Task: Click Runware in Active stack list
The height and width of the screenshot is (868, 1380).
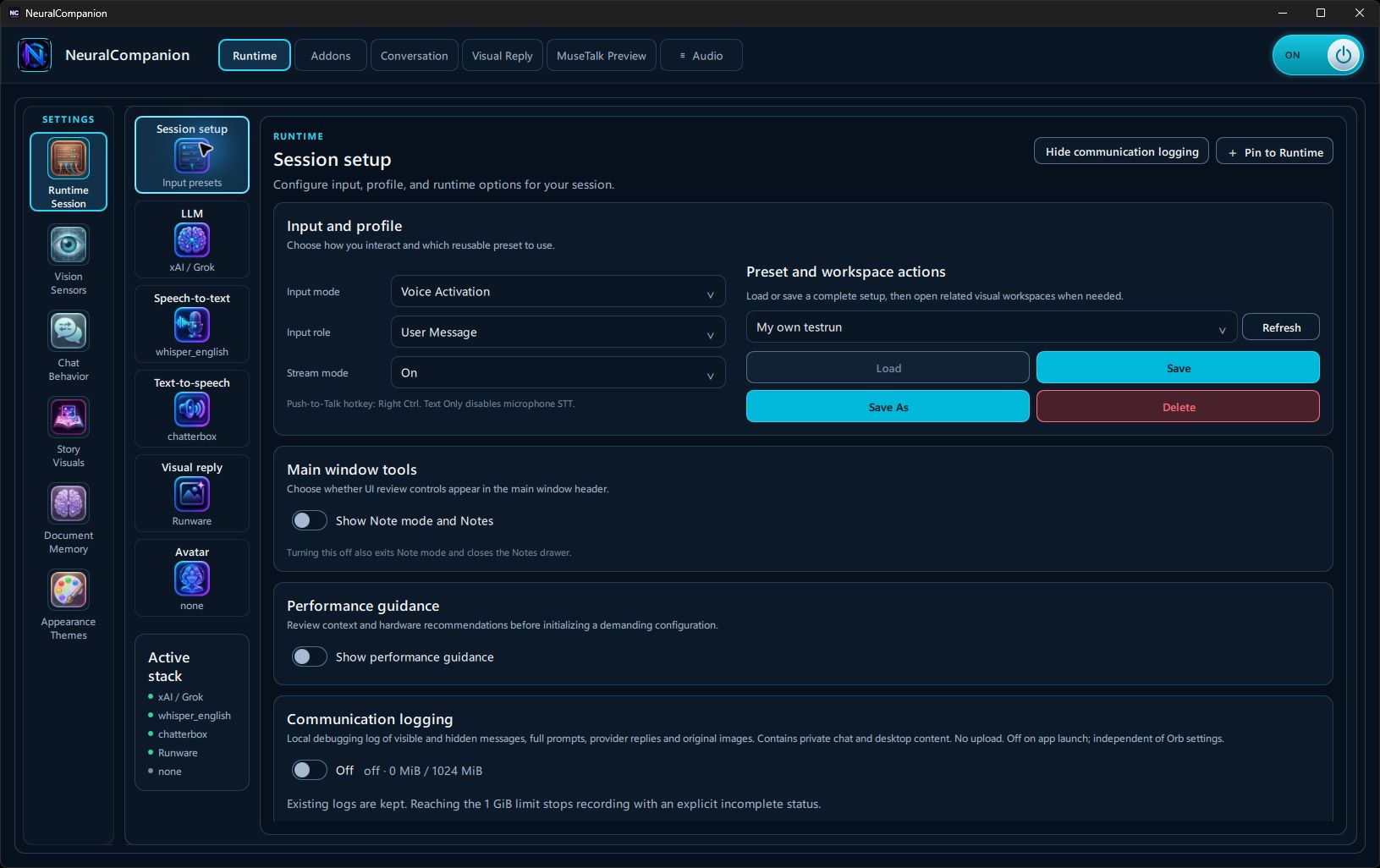Action: pos(178,753)
